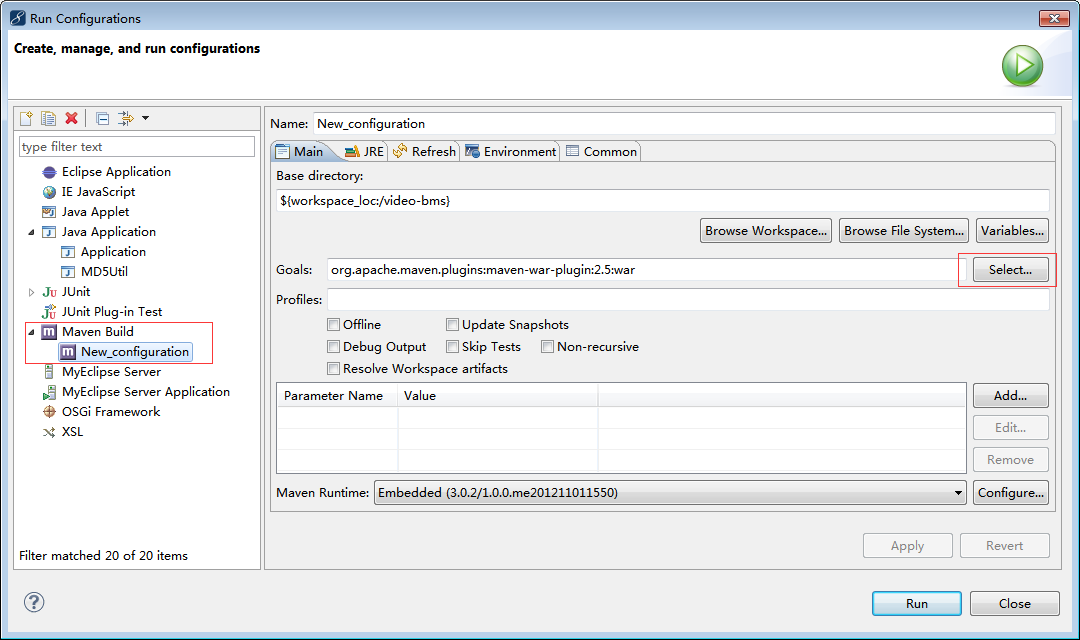Screen dimensions: 1080x640
Task: Check the Skip Tests option
Action: [x=452, y=346]
